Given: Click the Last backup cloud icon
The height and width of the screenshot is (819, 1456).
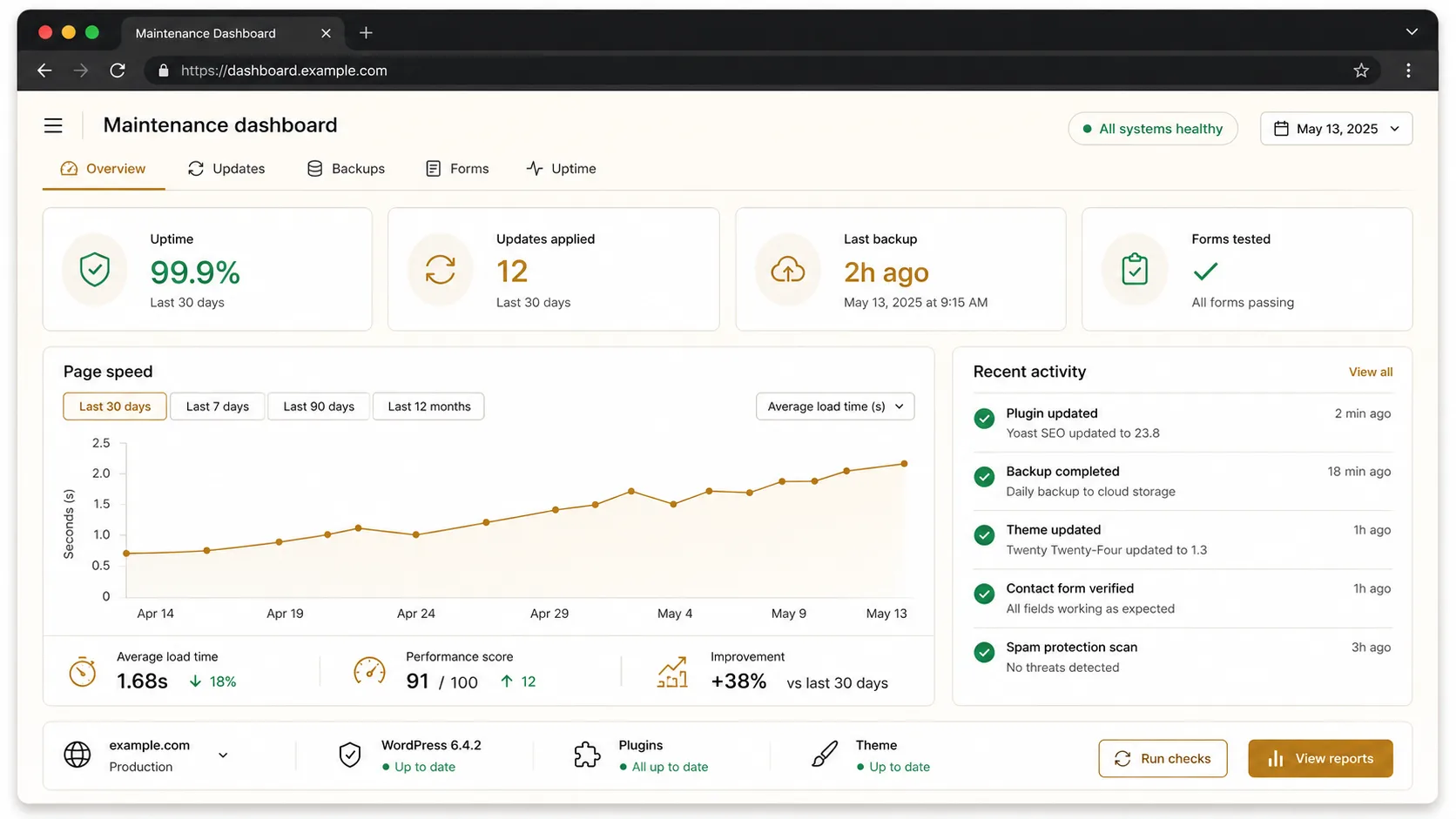Looking at the screenshot, I should pos(788,270).
